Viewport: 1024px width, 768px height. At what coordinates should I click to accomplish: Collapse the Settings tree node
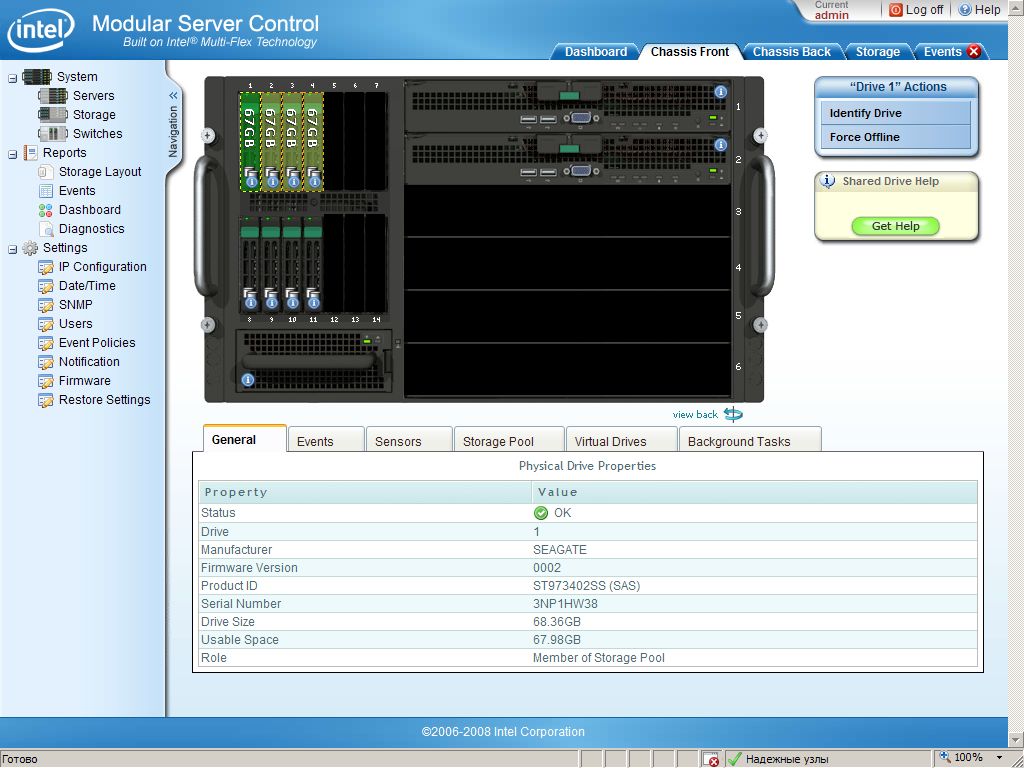pyautogui.click(x=12, y=248)
